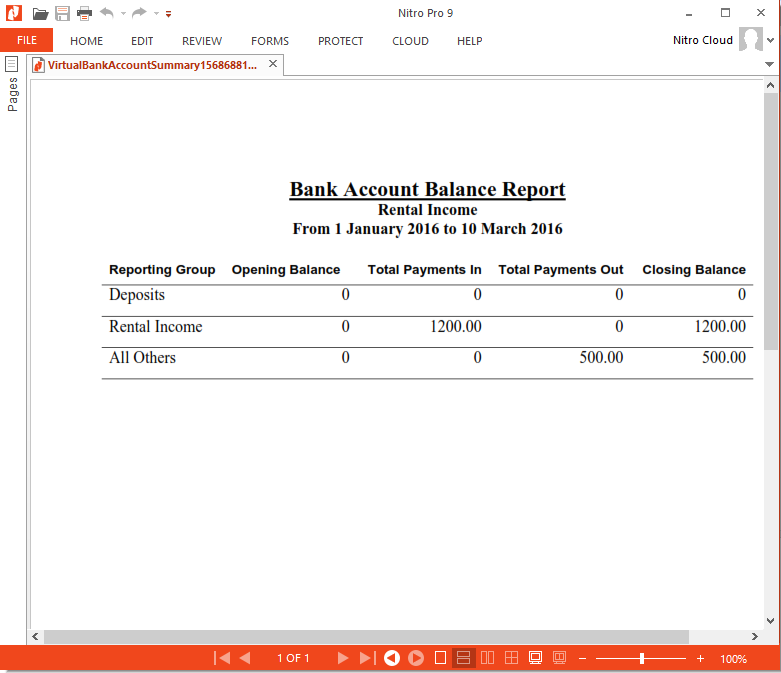Click the page number field 1 OF 1
781x673 pixels.
[293, 658]
